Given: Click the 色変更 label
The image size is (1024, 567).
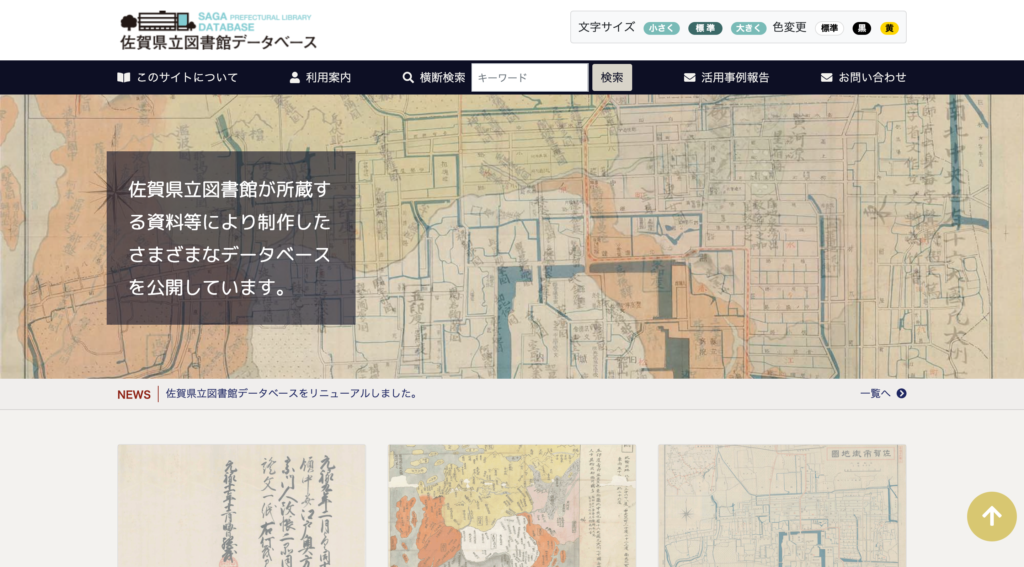Looking at the screenshot, I should click(790, 27).
